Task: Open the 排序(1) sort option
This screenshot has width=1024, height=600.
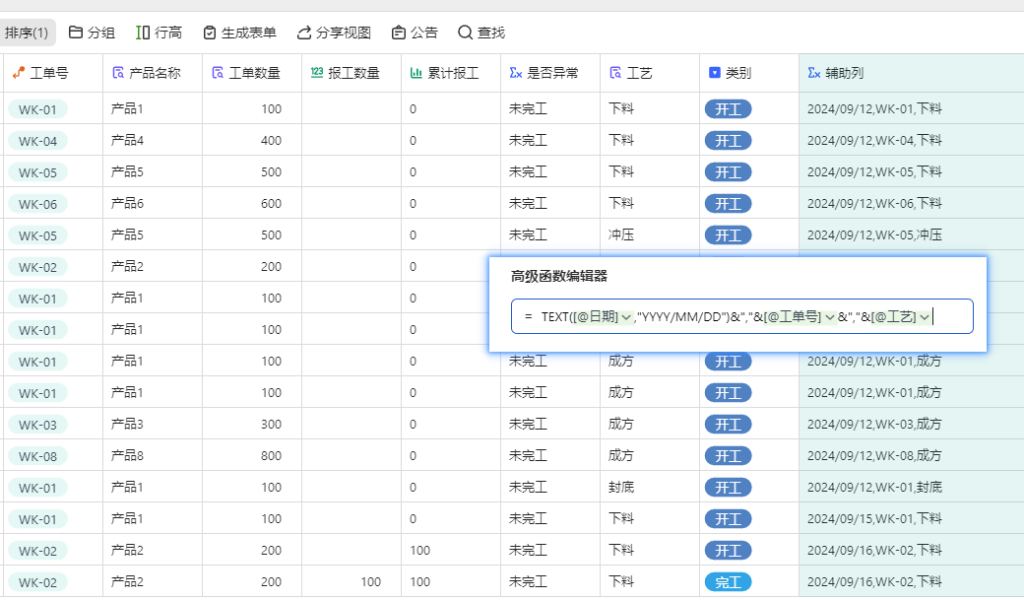Action: 27,33
